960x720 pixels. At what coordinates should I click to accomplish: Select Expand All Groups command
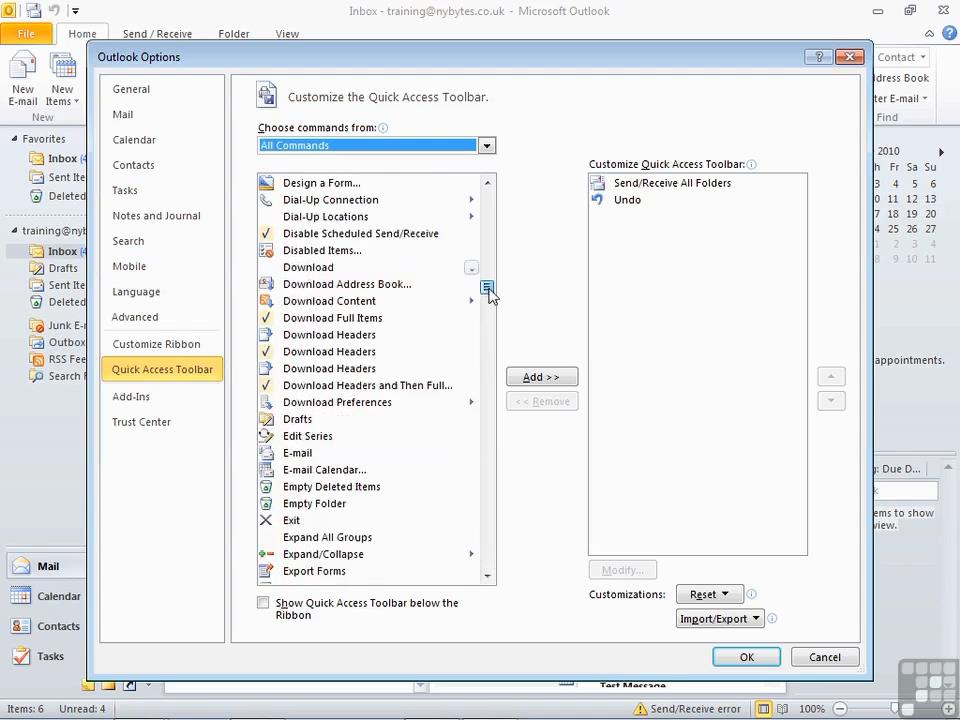point(367,537)
